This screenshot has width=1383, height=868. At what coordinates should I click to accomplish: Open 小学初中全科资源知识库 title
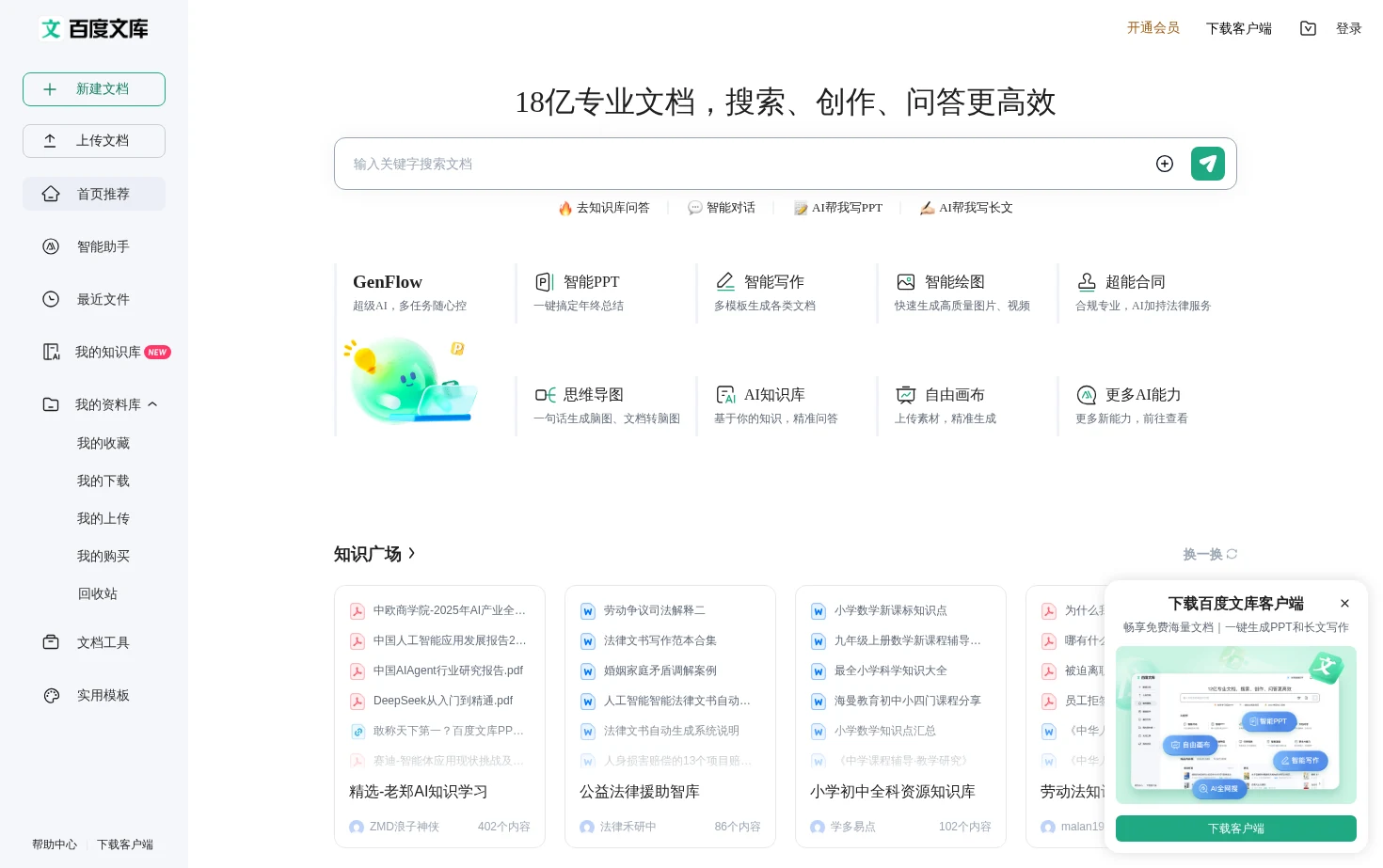pos(893,792)
